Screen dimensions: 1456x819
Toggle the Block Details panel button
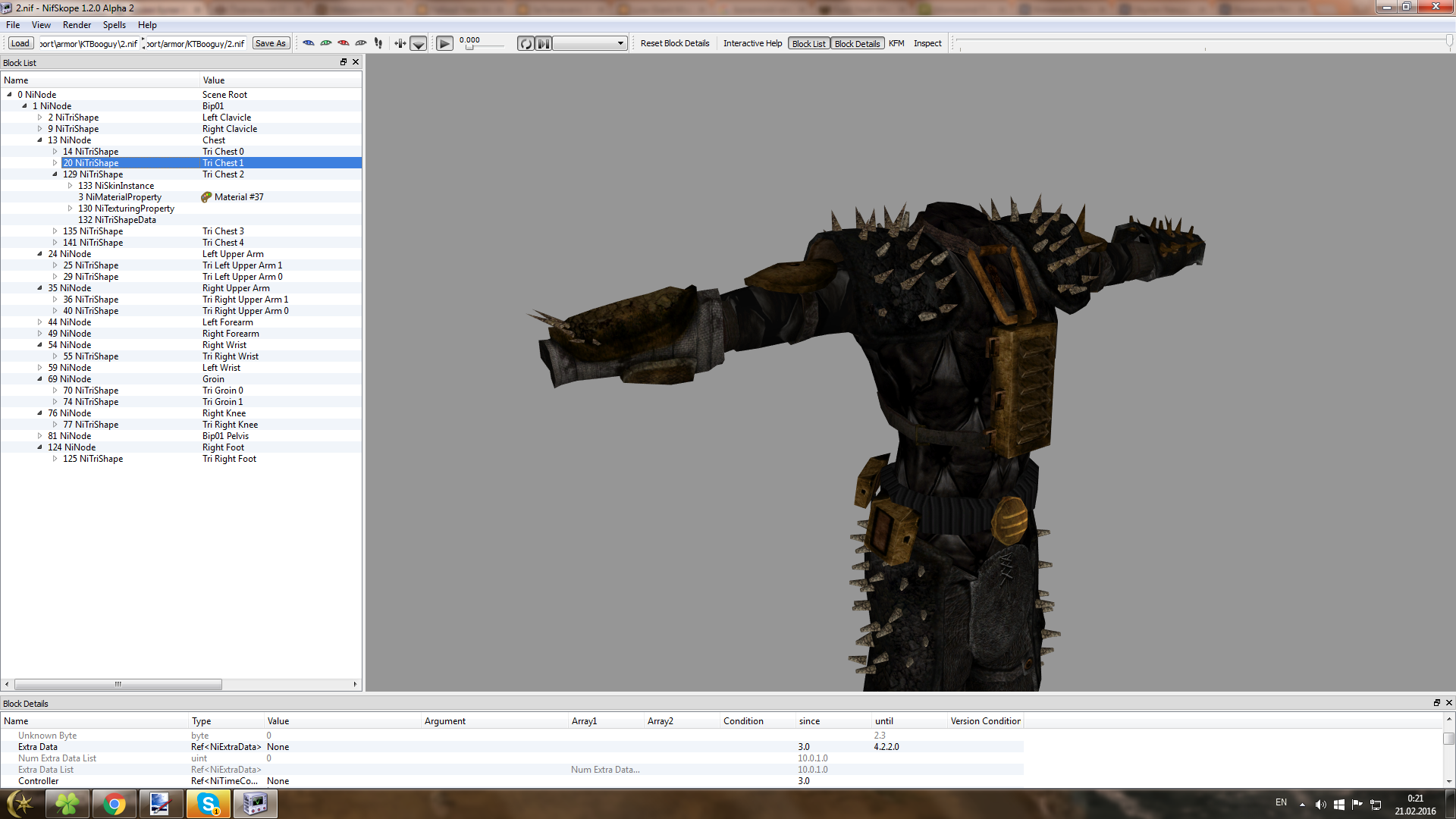point(857,43)
